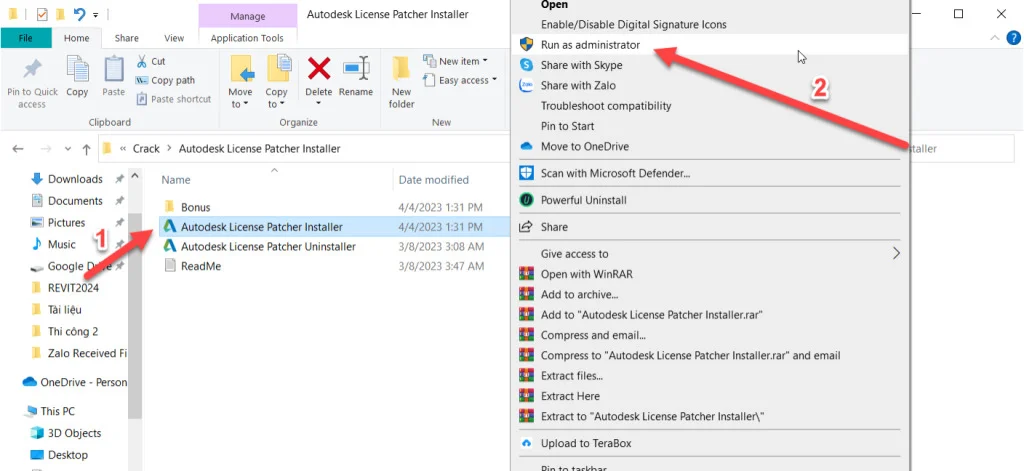Click the navigation pane scroll up arrow
The height and width of the screenshot is (471, 1024).
click(x=135, y=176)
